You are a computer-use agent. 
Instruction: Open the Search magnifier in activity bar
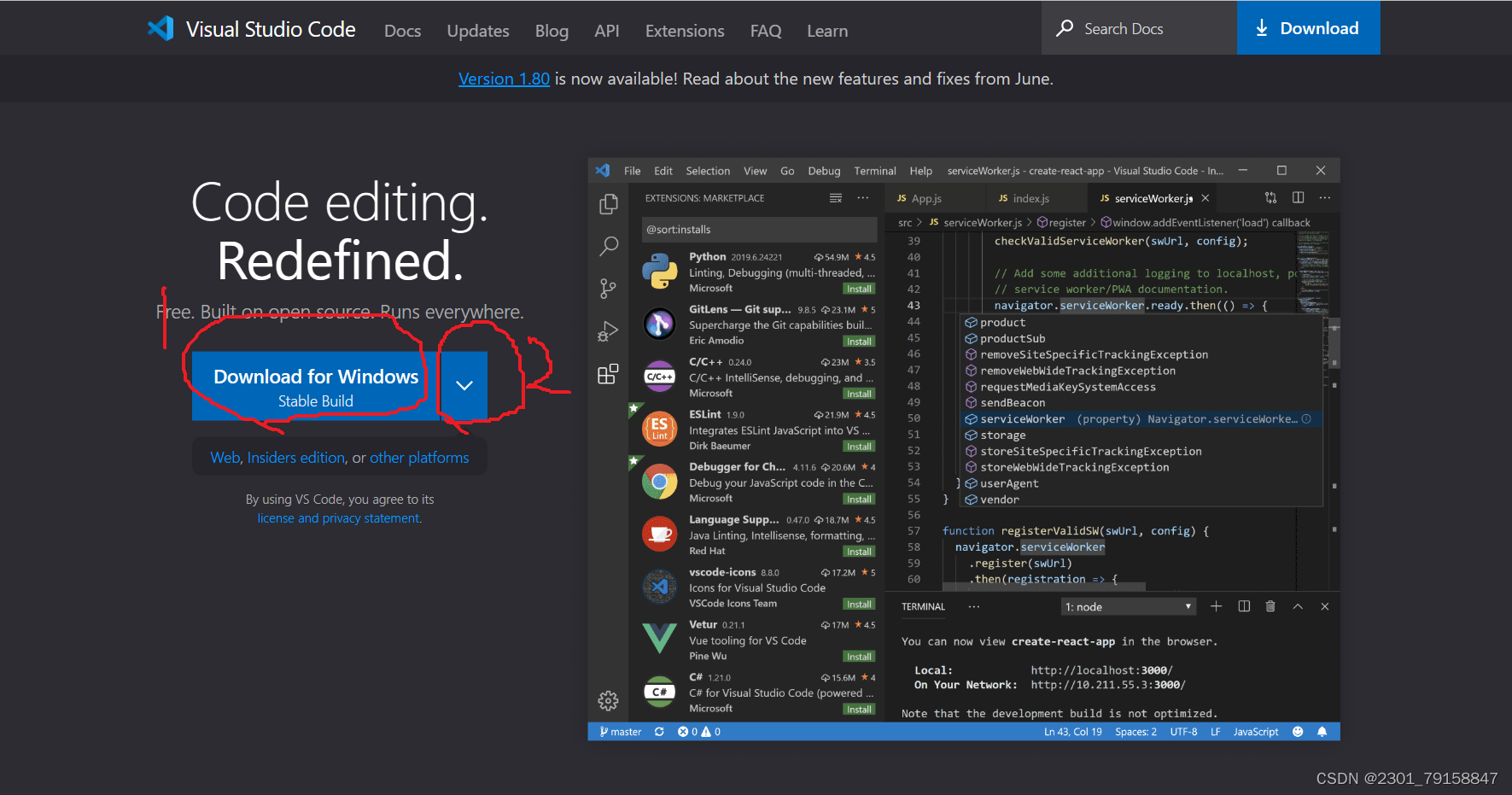pyautogui.click(x=609, y=247)
